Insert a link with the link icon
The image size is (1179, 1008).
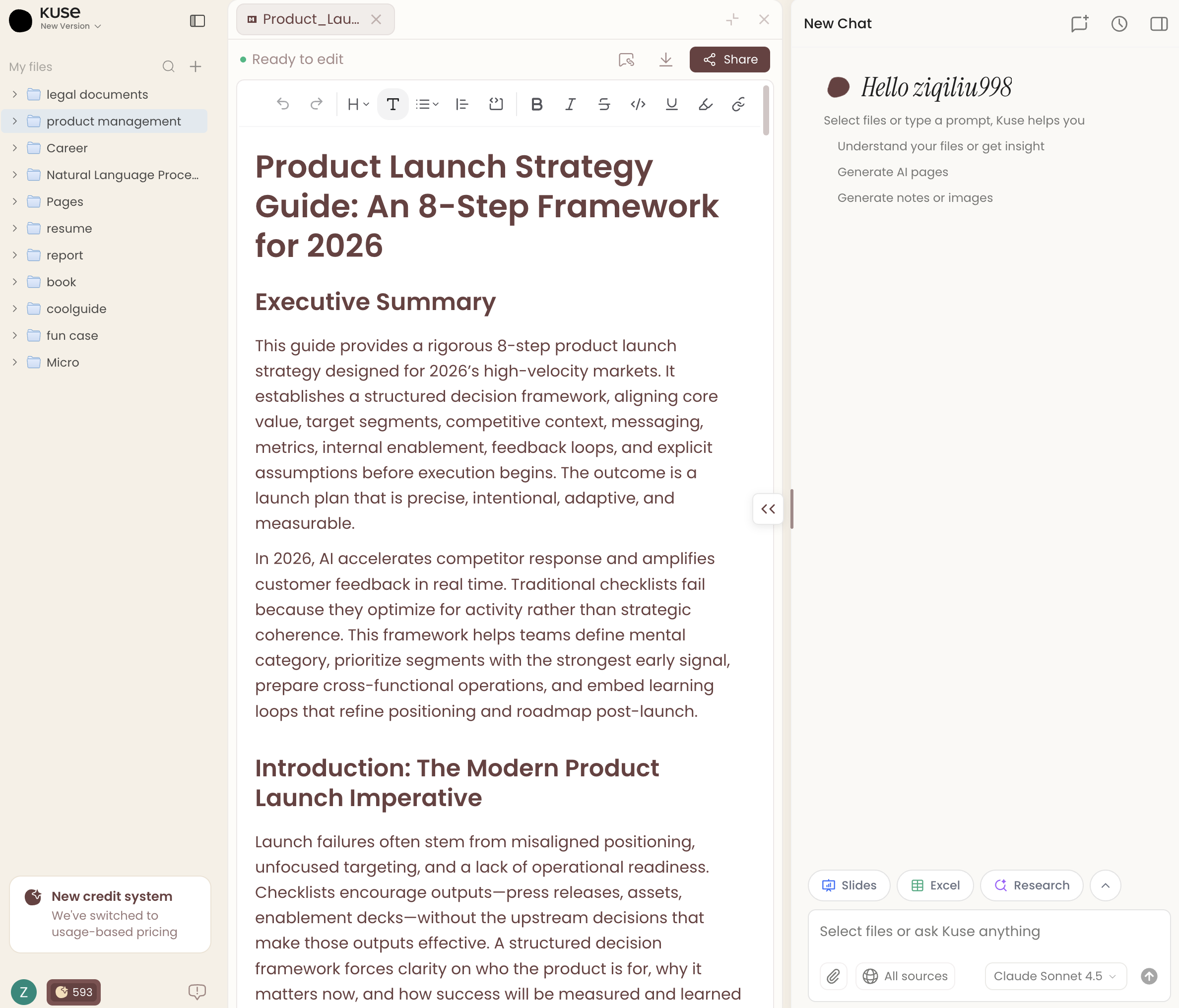coord(738,104)
